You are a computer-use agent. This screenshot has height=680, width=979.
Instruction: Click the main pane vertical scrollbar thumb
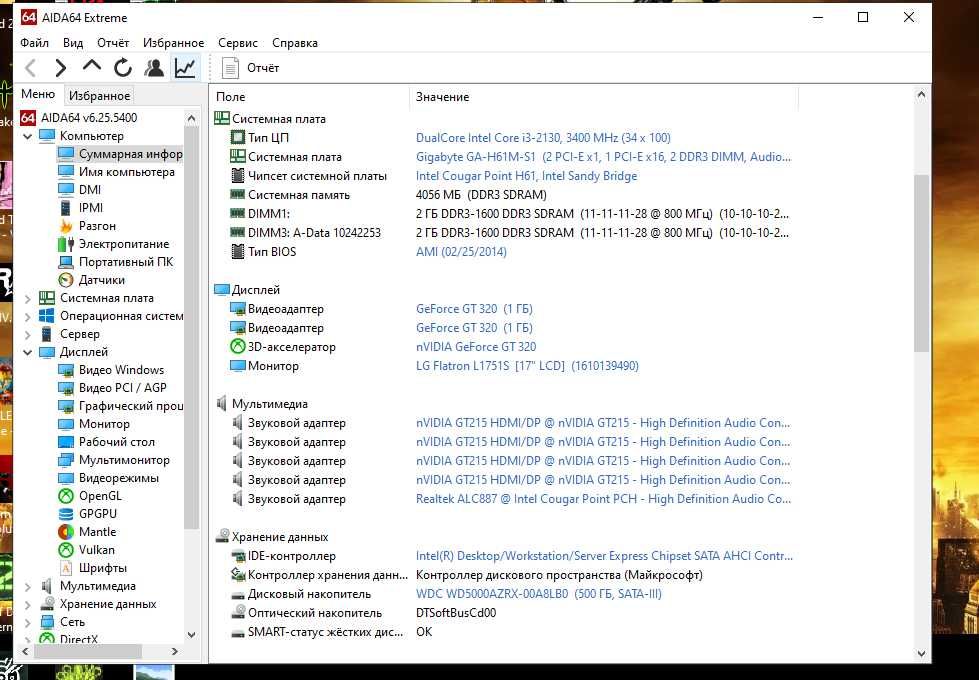click(921, 262)
